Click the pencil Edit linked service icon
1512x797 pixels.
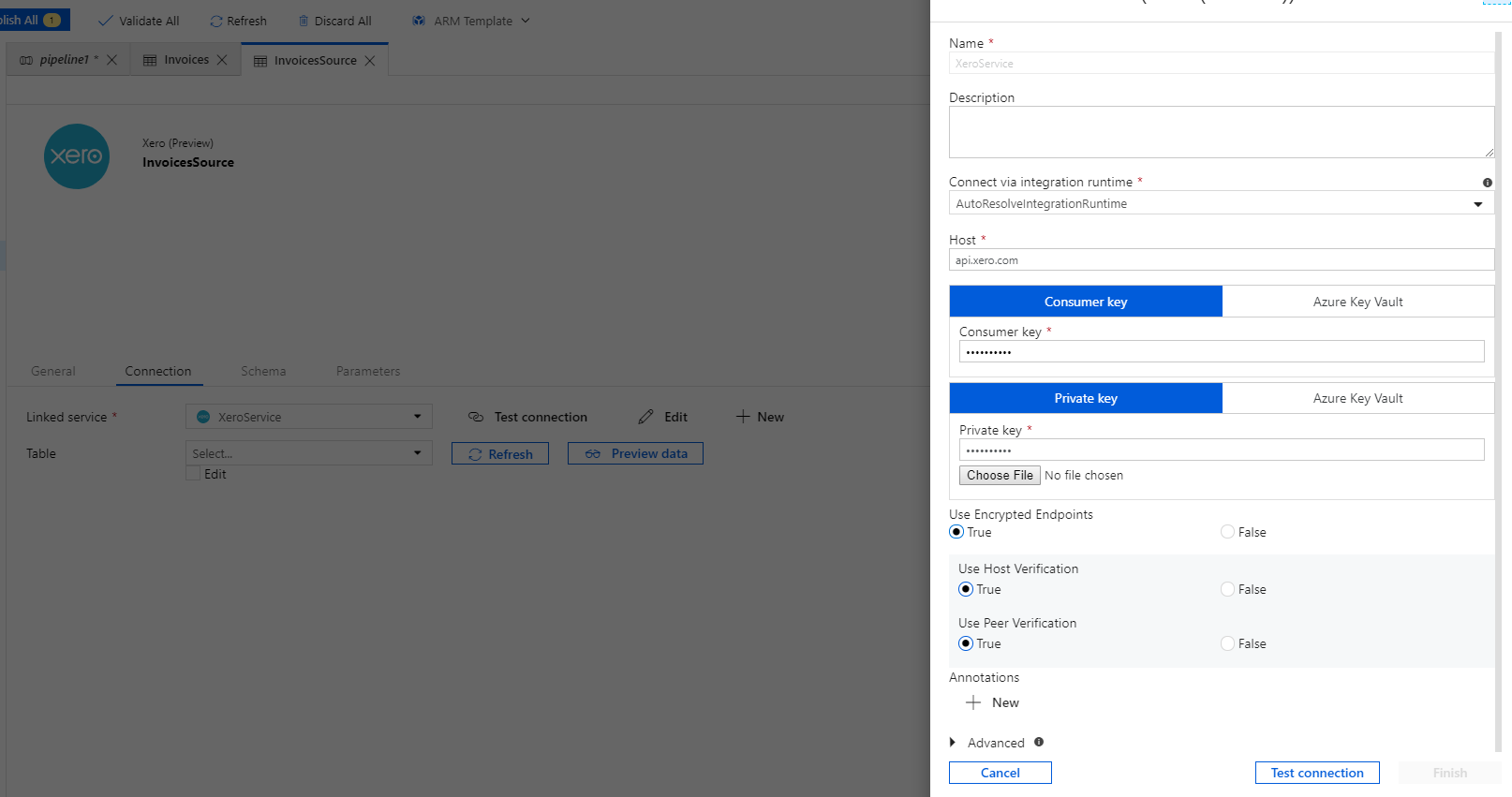645,417
